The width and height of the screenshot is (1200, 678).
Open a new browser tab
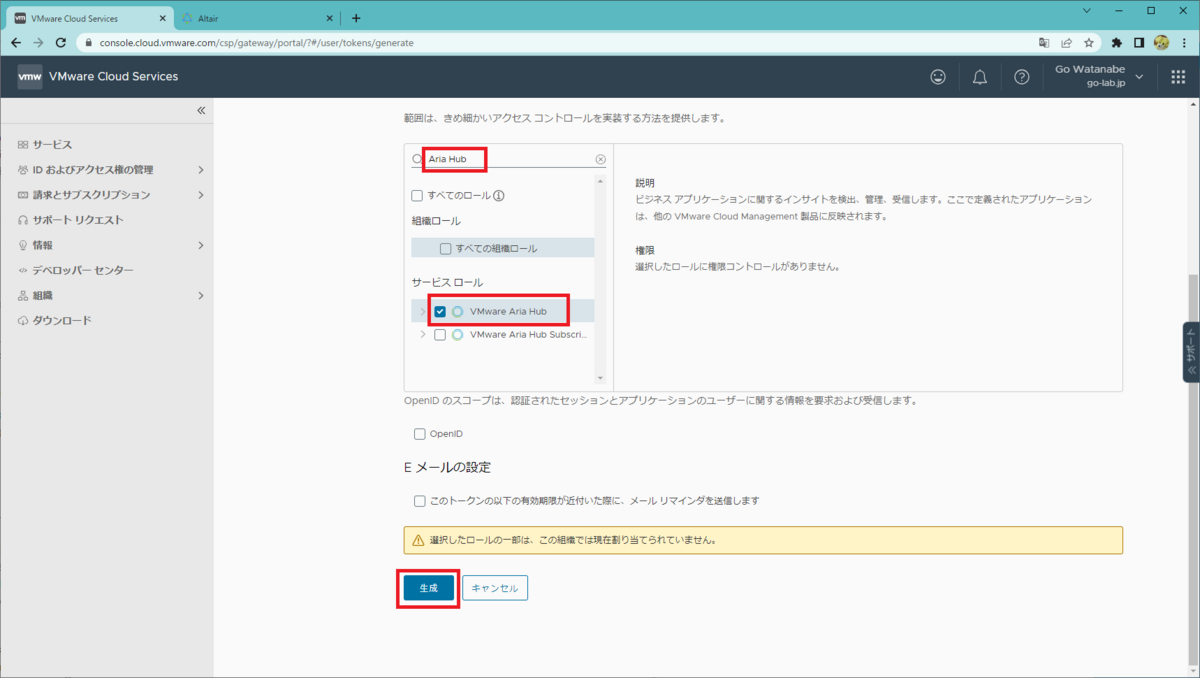pyautogui.click(x=356, y=18)
